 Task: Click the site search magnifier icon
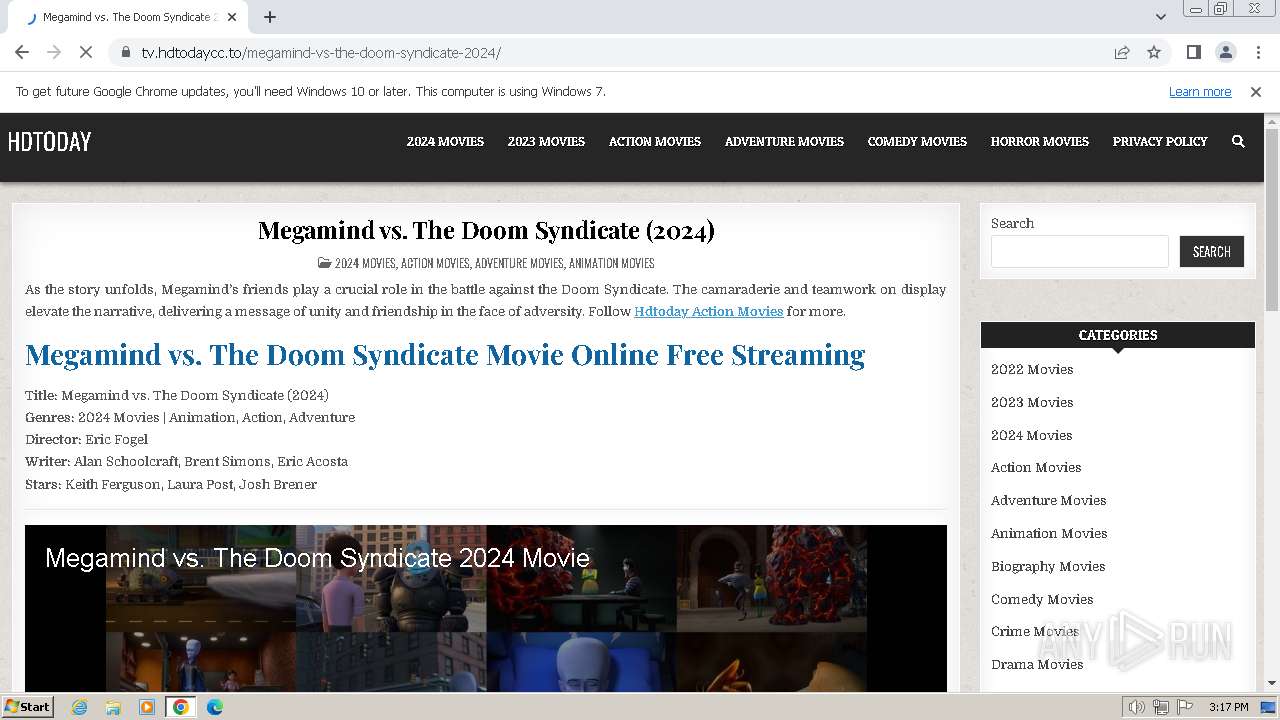1238,142
